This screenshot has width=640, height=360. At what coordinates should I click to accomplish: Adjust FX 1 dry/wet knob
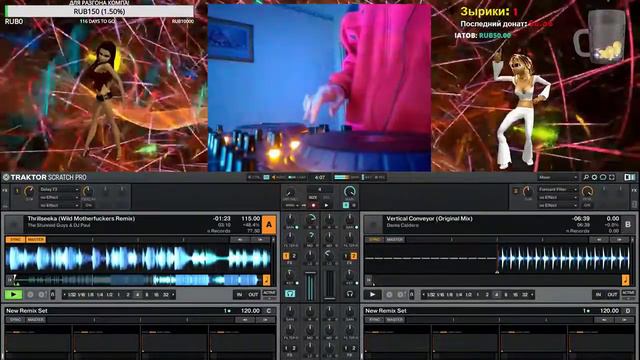(29, 191)
